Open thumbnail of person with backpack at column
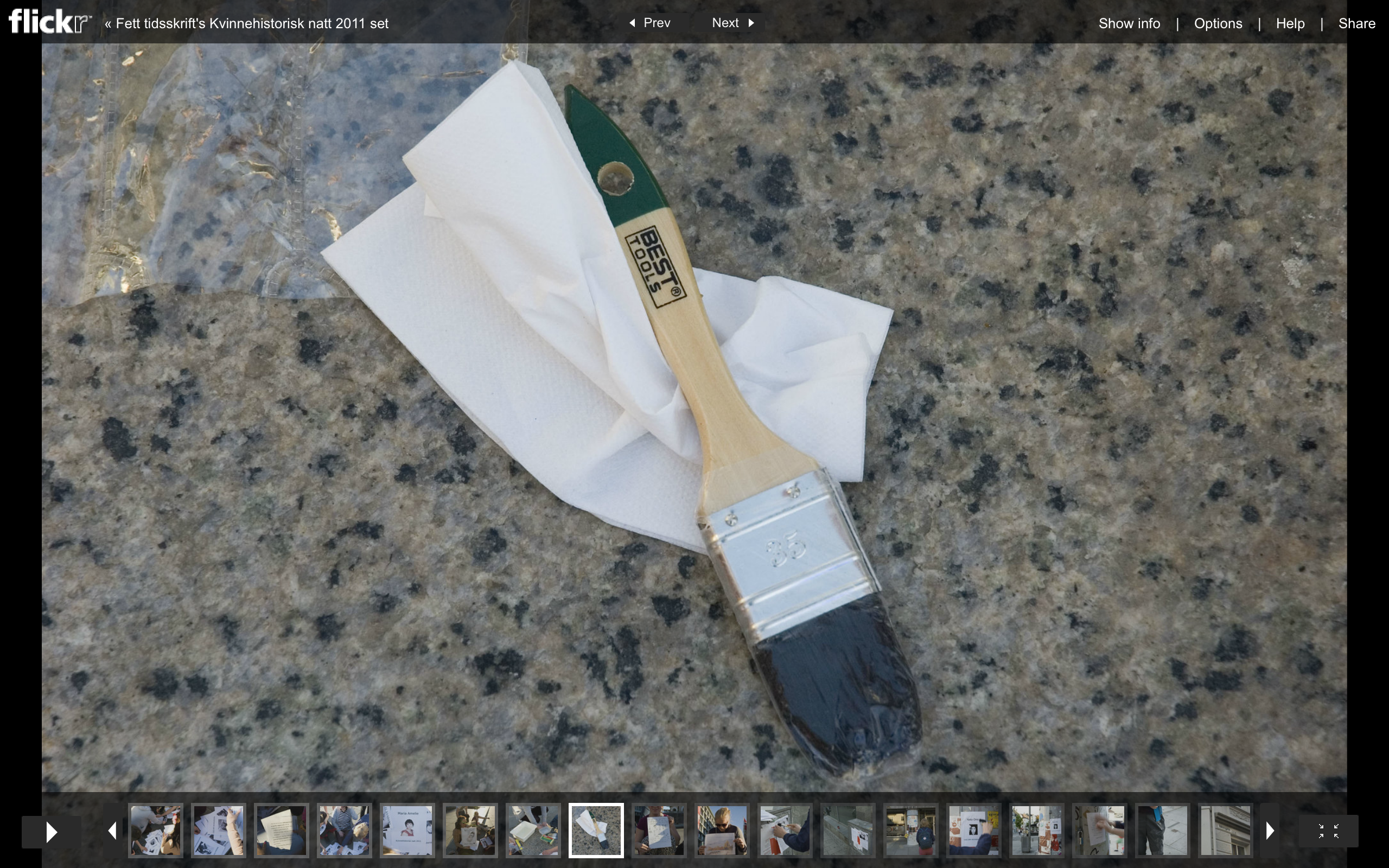This screenshot has height=868, width=1389. [x=910, y=831]
